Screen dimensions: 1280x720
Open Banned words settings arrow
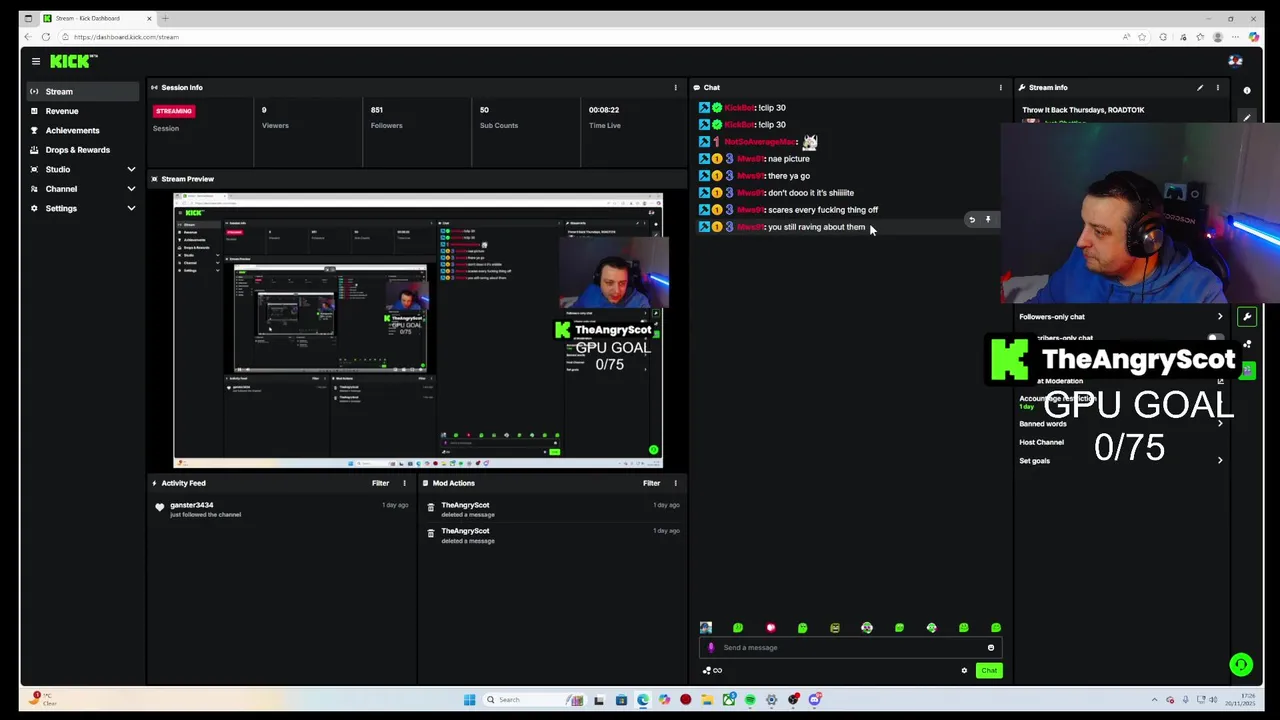tap(1220, 424)
